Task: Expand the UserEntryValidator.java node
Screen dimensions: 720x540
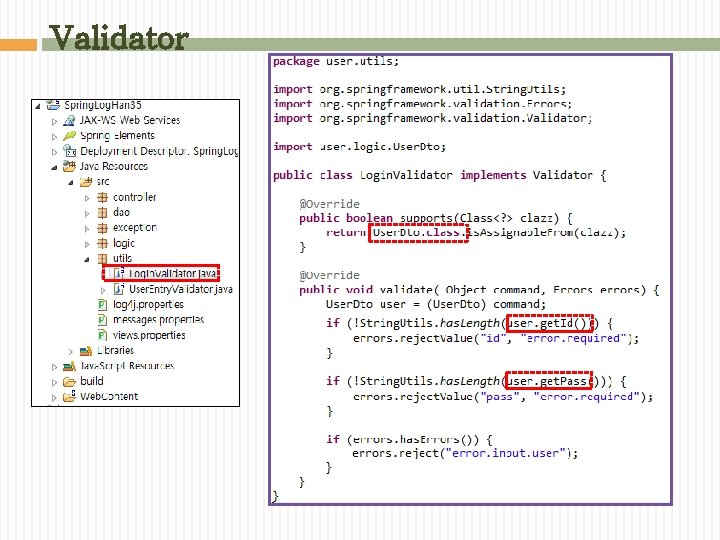Action: click(x=104, y=290)
